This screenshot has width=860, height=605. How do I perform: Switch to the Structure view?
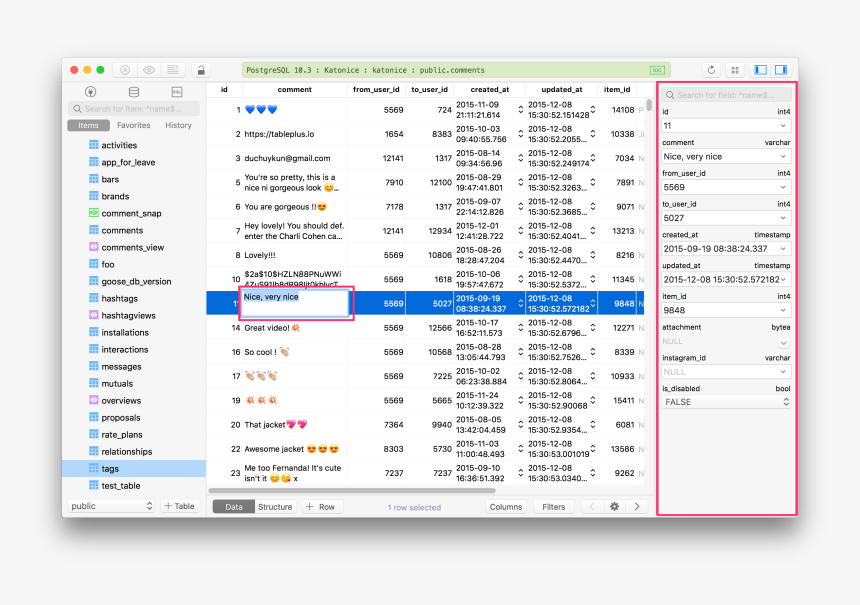pyautogui.click(x=275, y=507)
